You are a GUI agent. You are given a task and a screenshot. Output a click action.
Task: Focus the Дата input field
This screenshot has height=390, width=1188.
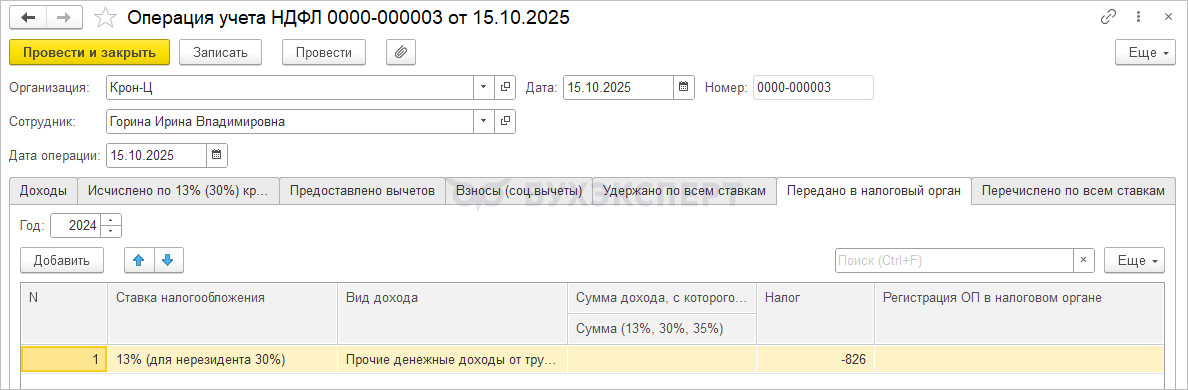[x=618, y=87]
